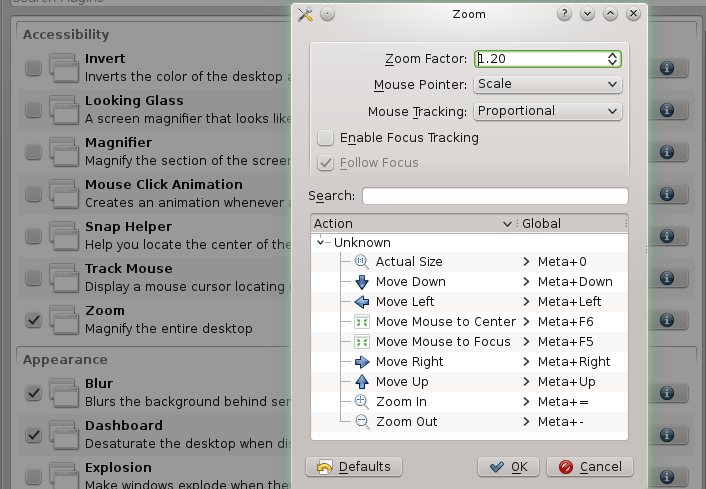
Task: Enable the Invert effect checkbox
Action: coord(33,68)
